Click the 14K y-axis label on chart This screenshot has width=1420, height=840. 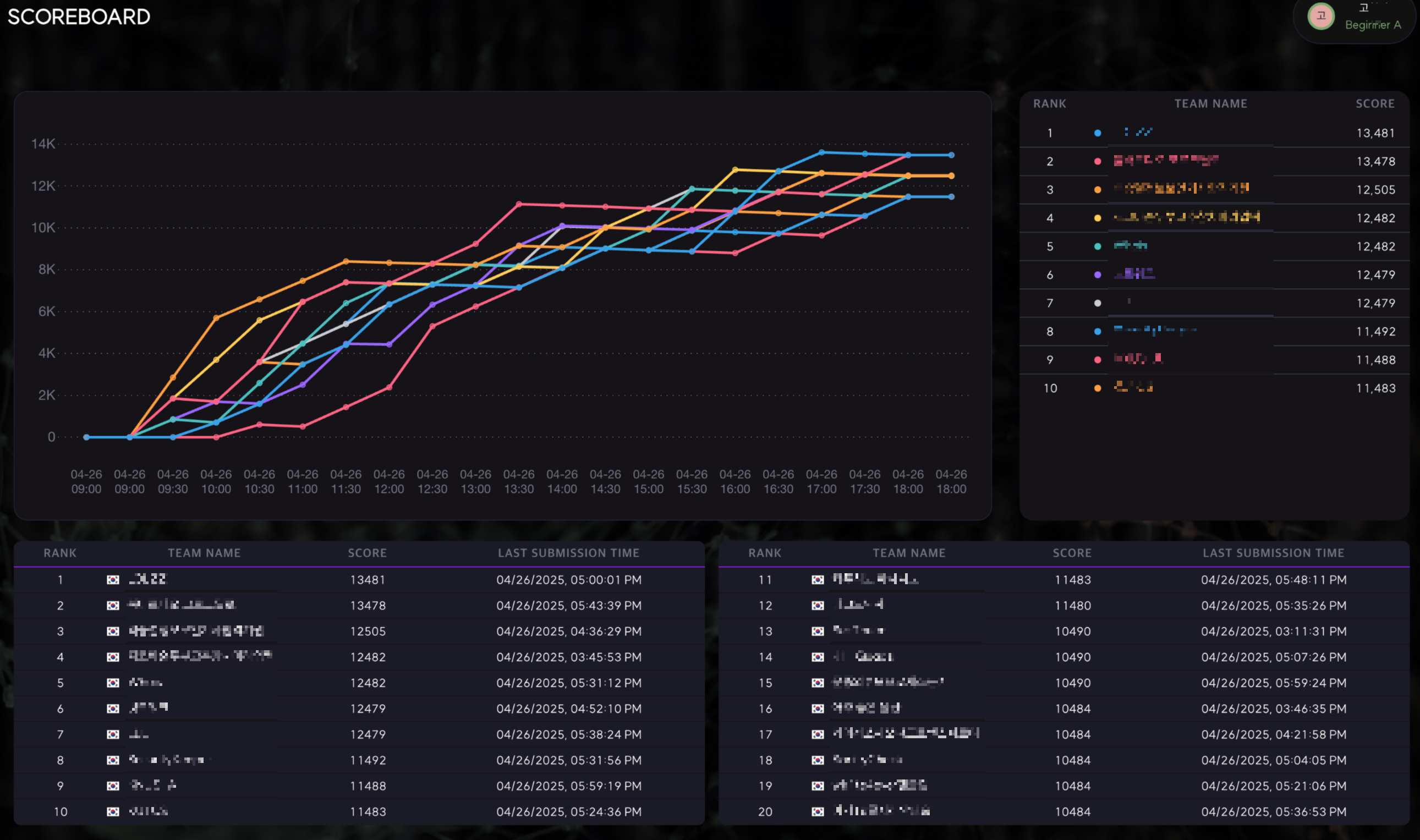(x=43, y=144)
